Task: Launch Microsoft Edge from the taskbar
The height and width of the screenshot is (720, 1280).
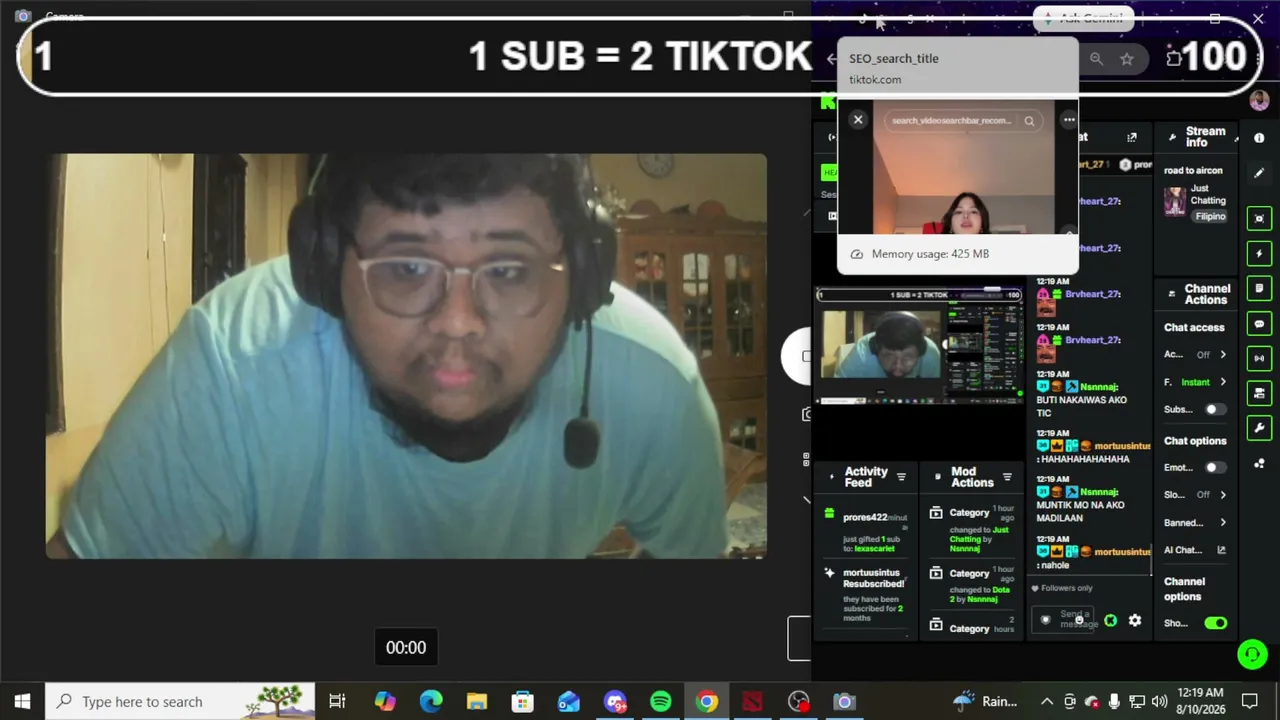Action: coord(431,701)
